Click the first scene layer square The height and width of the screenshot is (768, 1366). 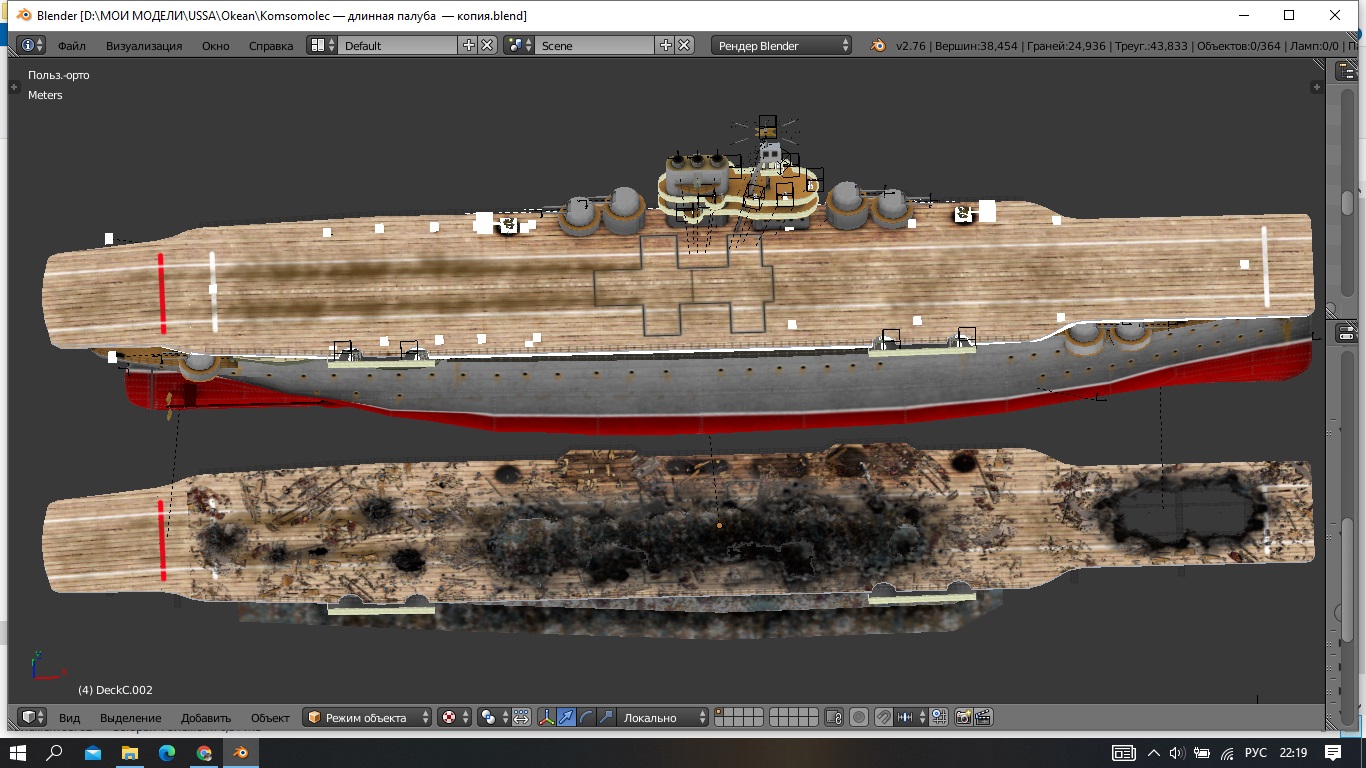pyautogui.click(x=720, y=712)
